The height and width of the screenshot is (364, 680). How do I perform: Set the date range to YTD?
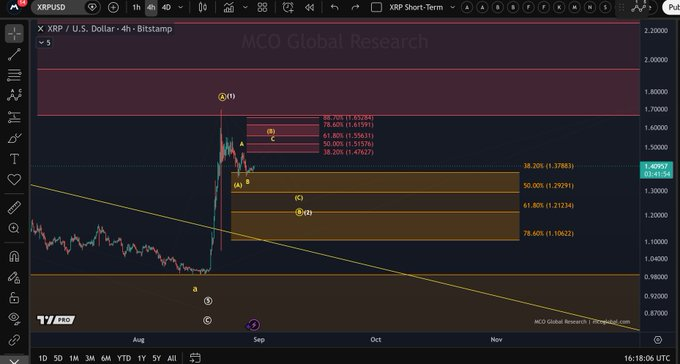pyautogui.click(x=124, y=358)
